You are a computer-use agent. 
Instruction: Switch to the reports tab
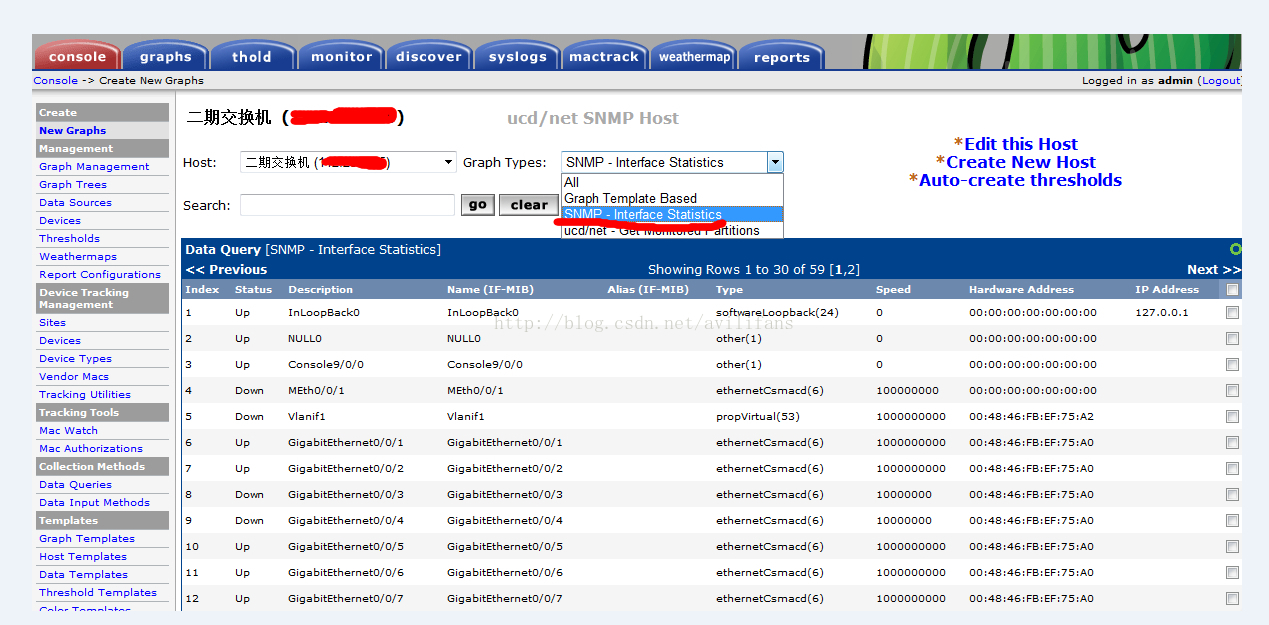pyautogui.click(x=782, y=57)
